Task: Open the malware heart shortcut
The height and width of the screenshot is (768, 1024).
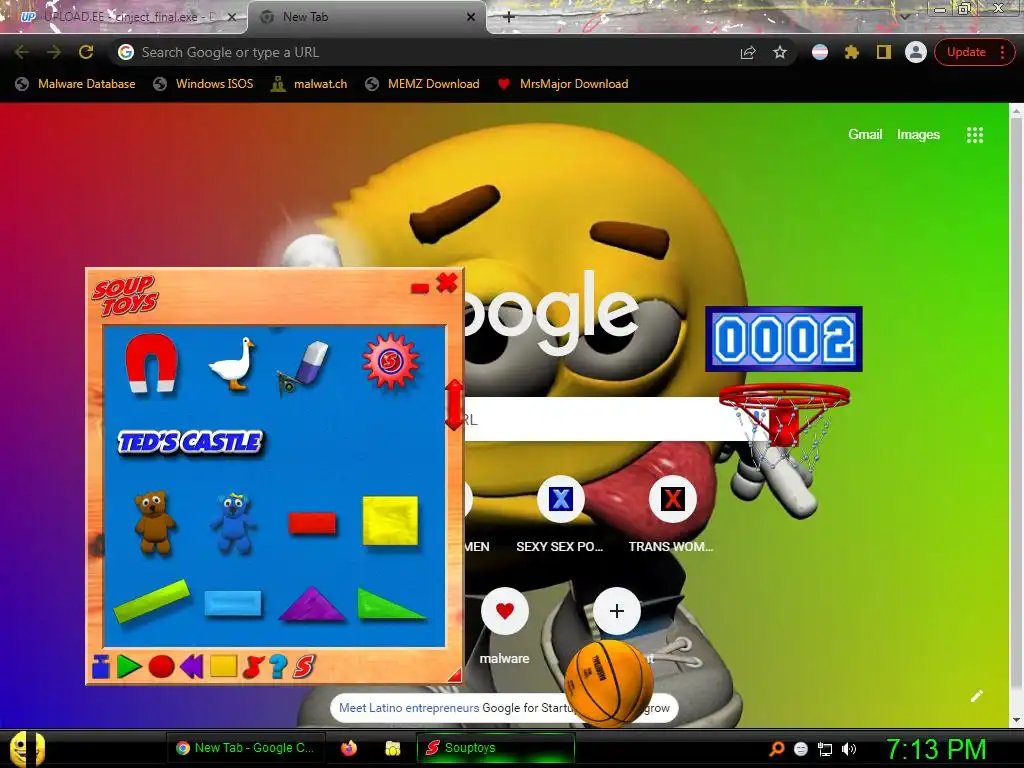Action: 504,627
